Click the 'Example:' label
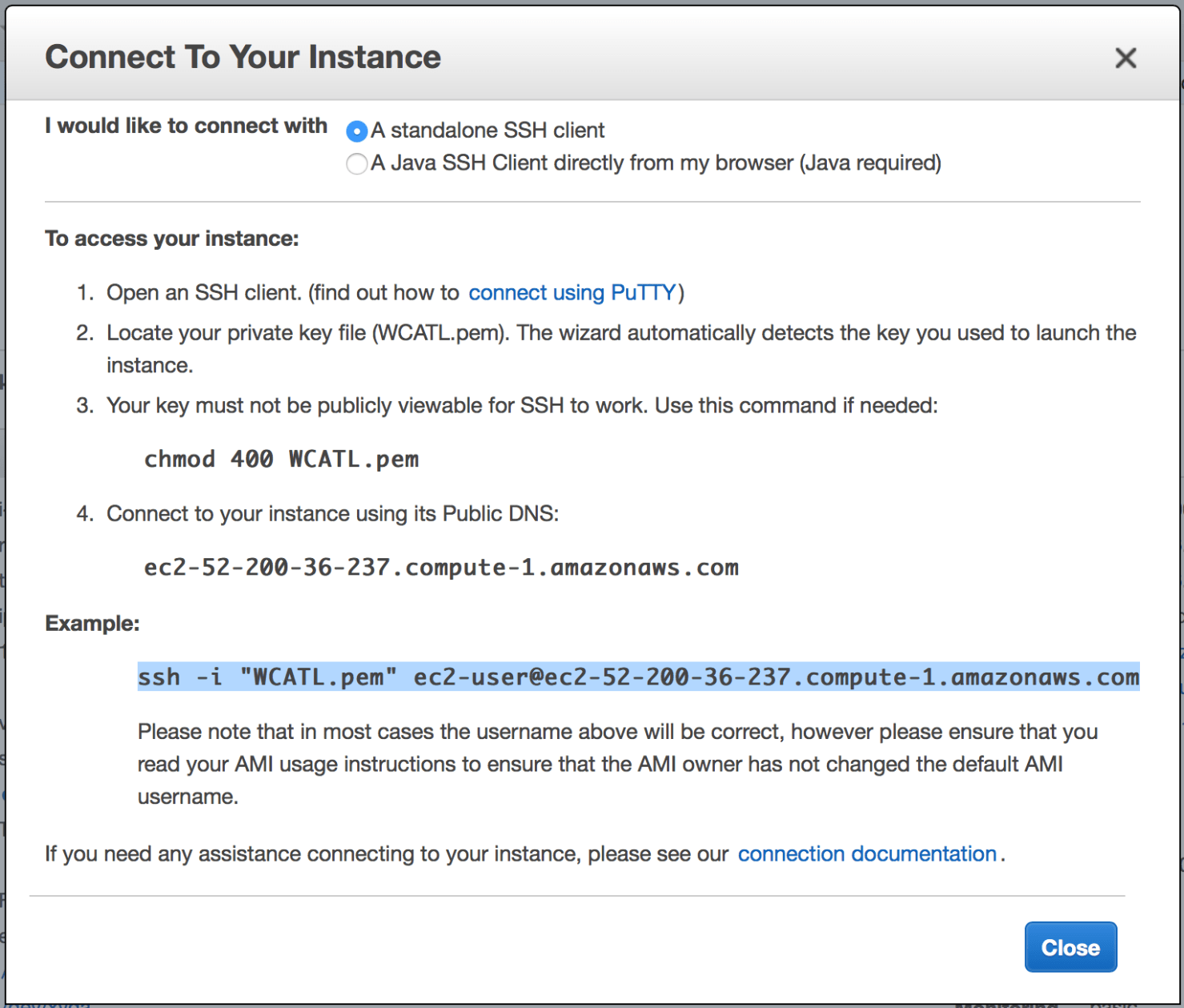This screenshot has height=1008, width=1184. tap(92, 624)
